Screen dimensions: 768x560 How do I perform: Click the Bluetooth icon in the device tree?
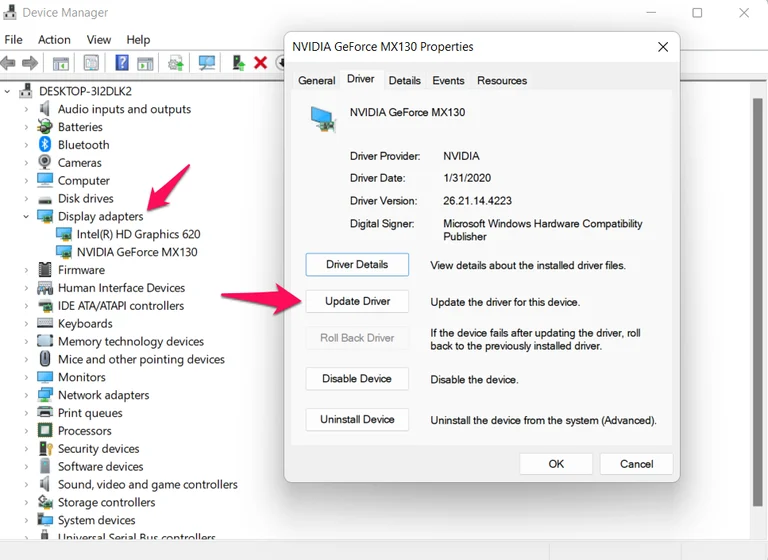click(x=45, y=145)
